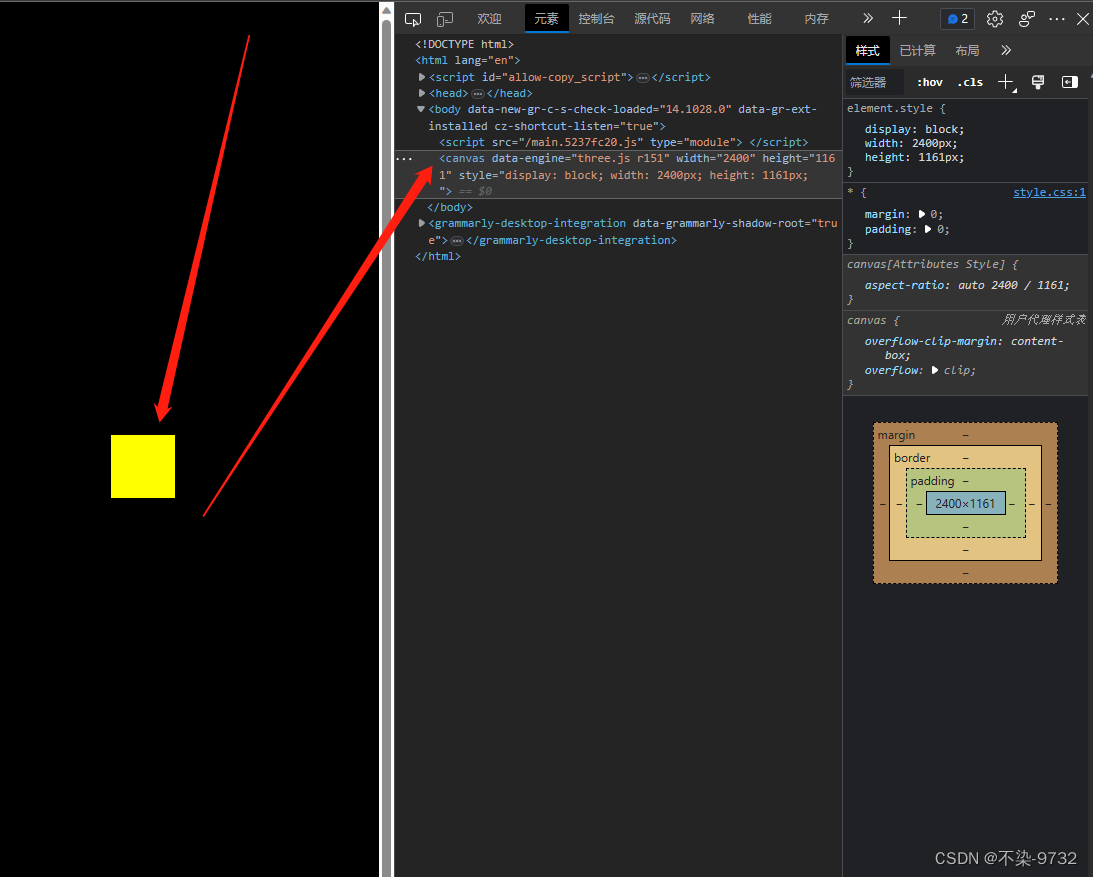Viewport: 1093px width, 877px height.
Task: Select the html lang="en" node
Action: [x=468, y=60]
